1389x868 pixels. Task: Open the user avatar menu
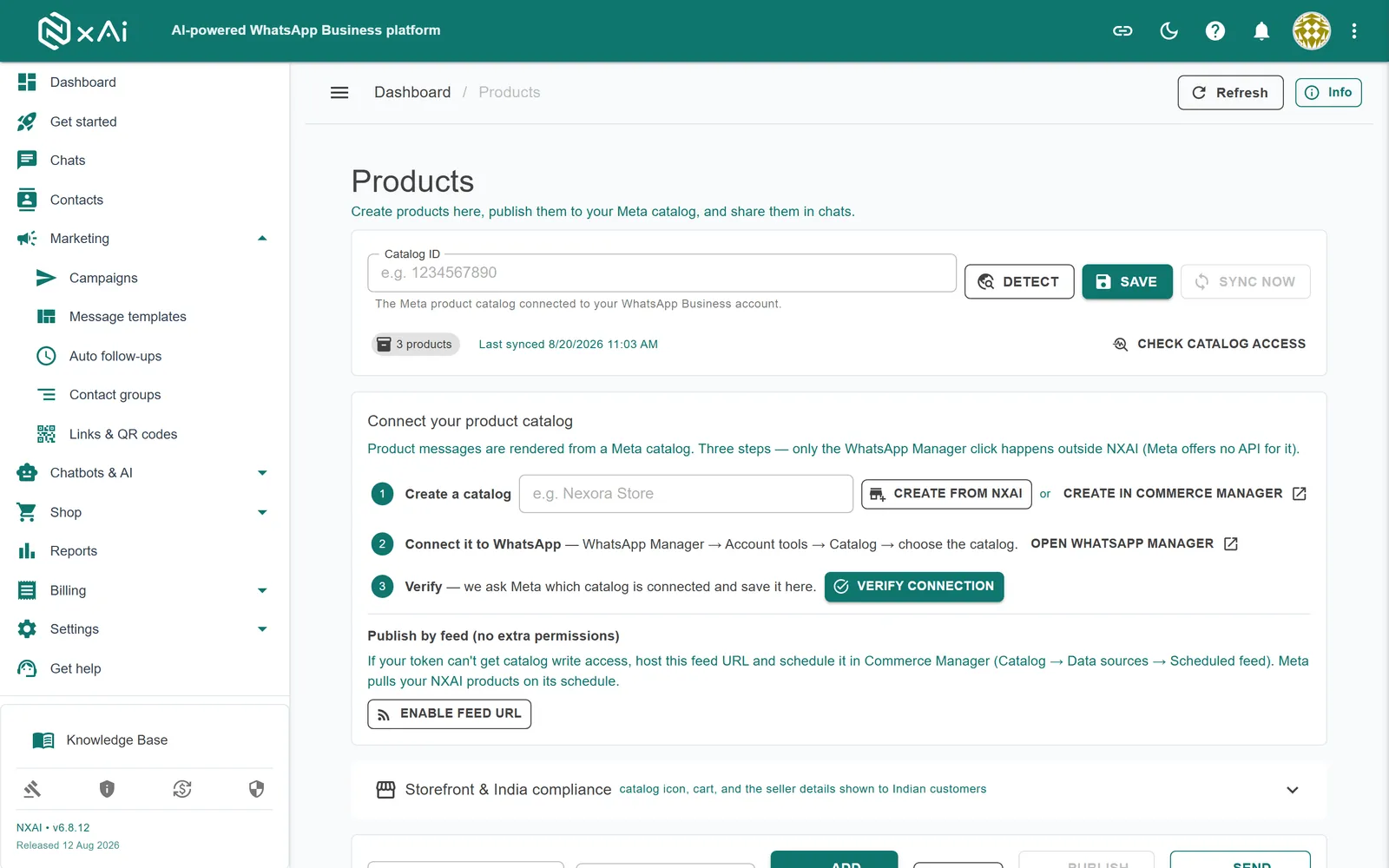(1311, 31)
